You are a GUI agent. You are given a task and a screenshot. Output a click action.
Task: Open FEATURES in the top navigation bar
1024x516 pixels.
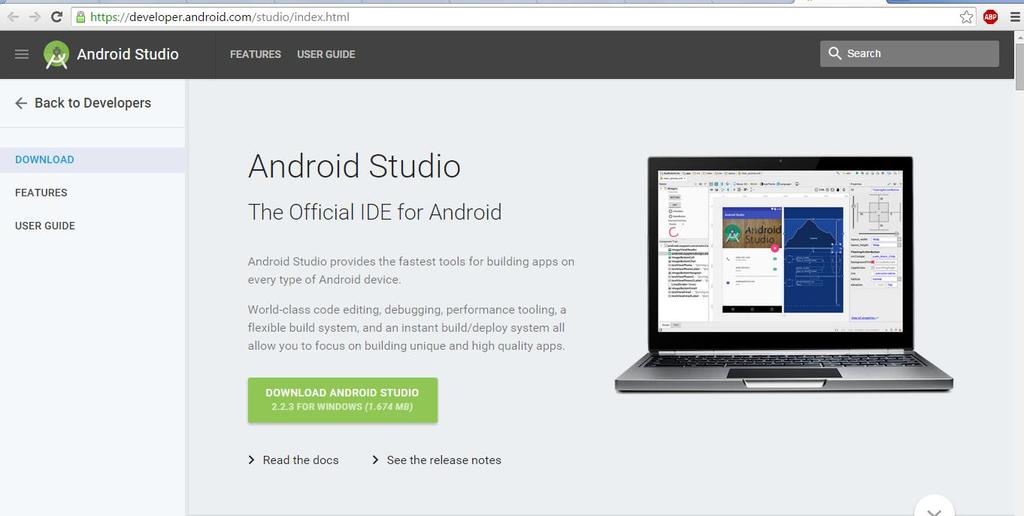[x=255, y=54]
